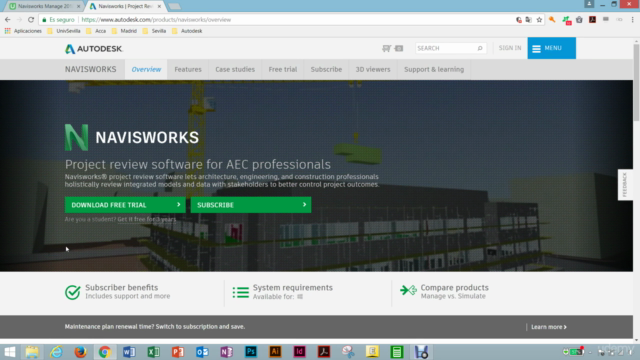Open the Subscribe tab
Viewport: 640px width, 360px height.
[326, 69]
